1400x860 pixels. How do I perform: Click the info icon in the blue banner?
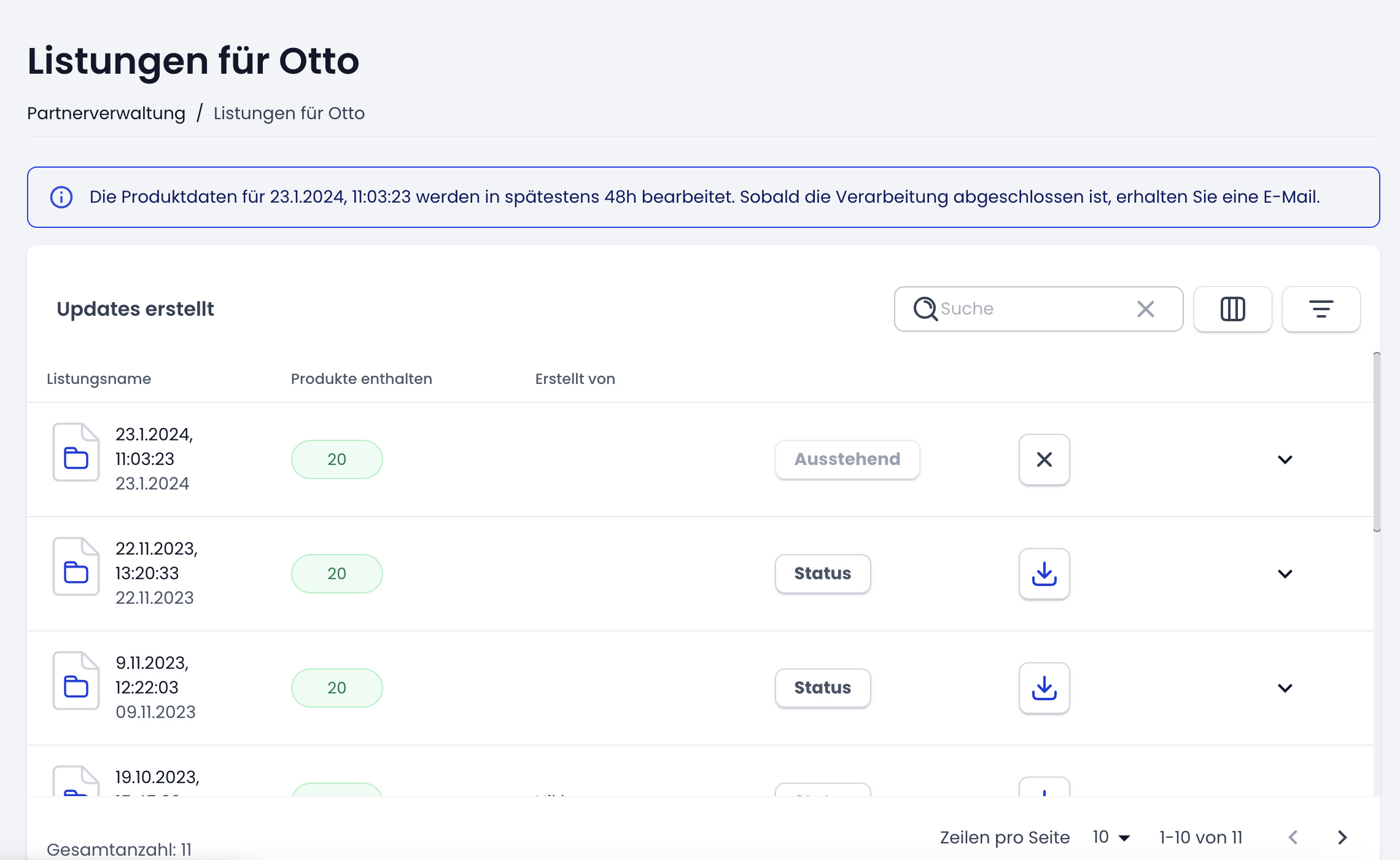tap(61, 197)
